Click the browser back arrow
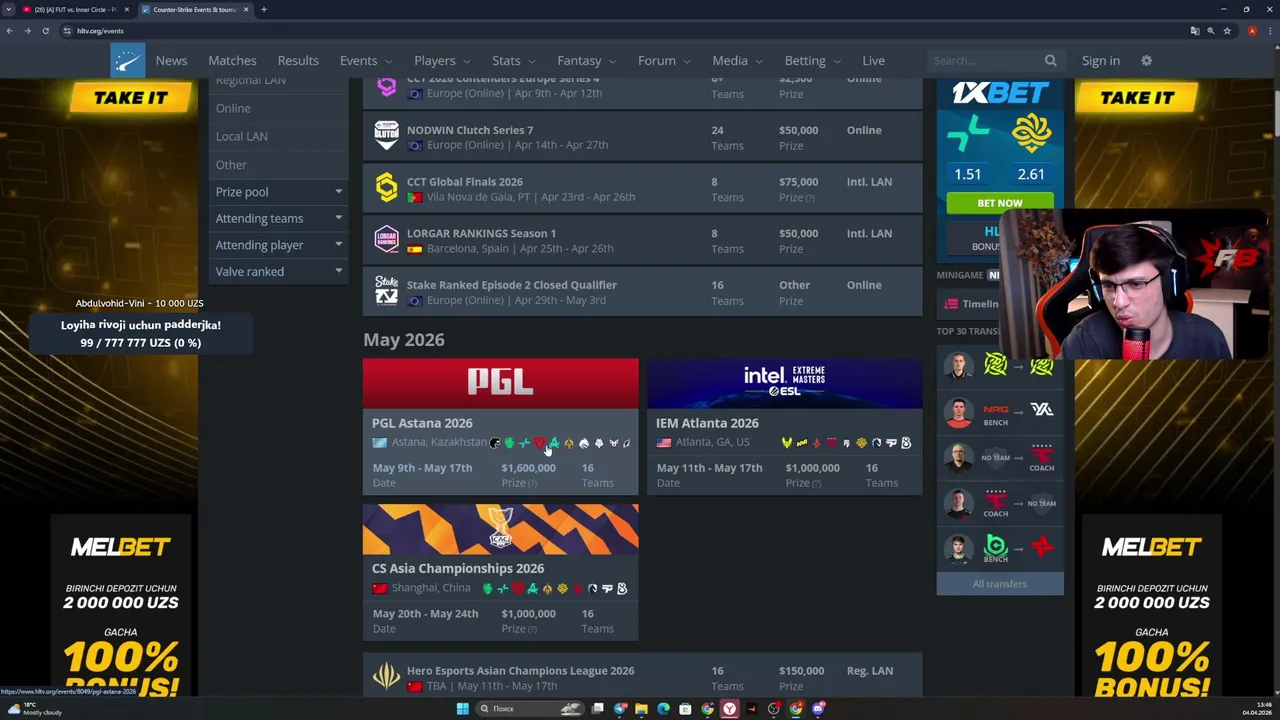Viewport: 1280px width, 720px height. pos(9,31)
